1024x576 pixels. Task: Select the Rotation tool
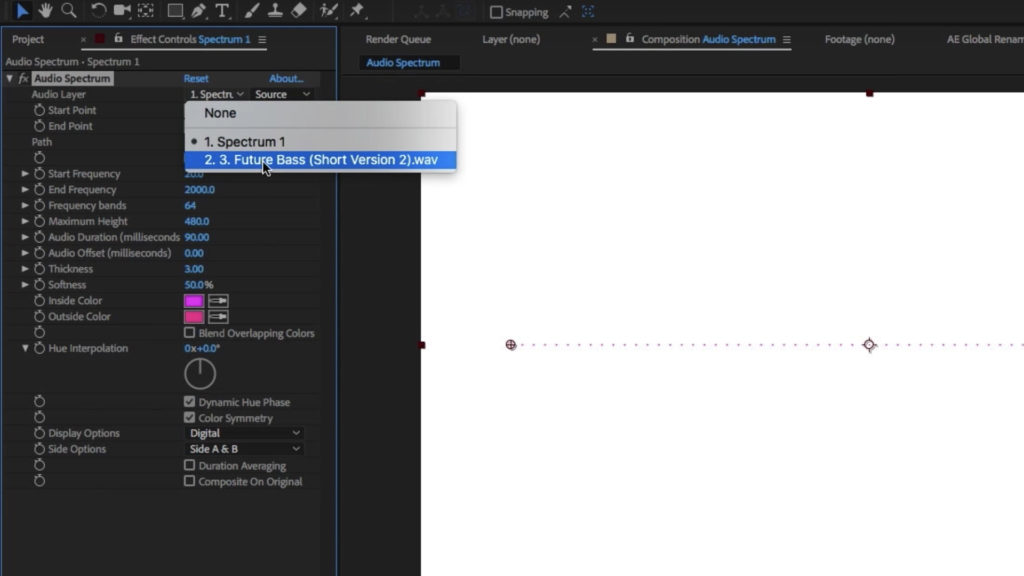point(98,10)
